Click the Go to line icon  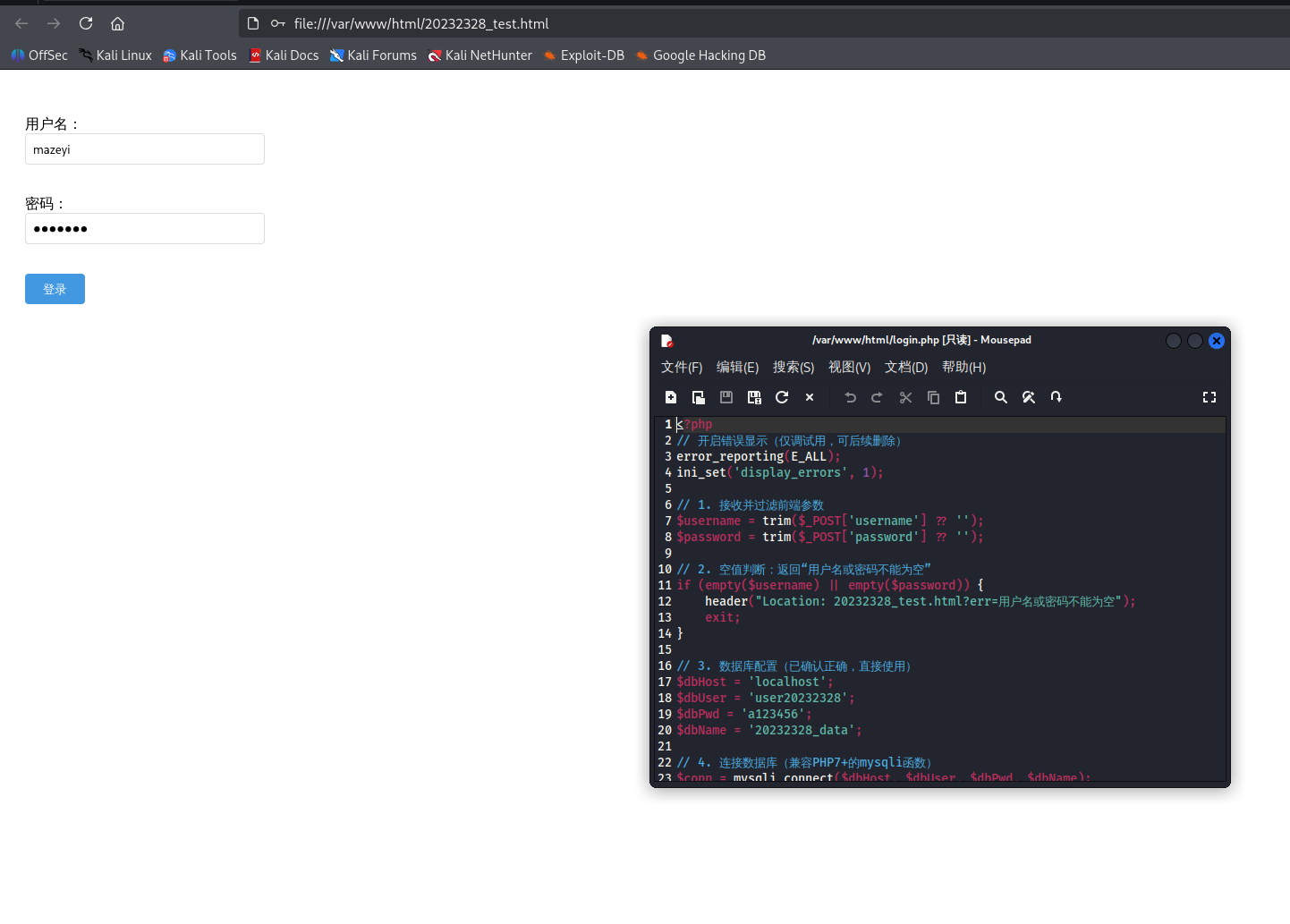point(1057,397)
